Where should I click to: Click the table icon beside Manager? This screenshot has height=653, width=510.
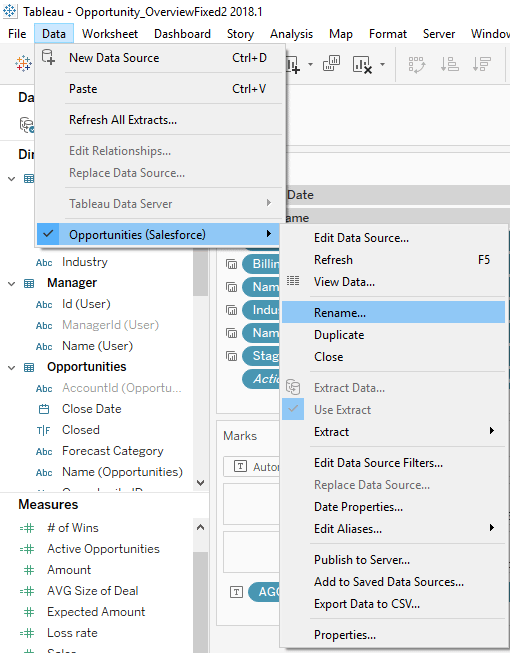(x=29, y=284)
